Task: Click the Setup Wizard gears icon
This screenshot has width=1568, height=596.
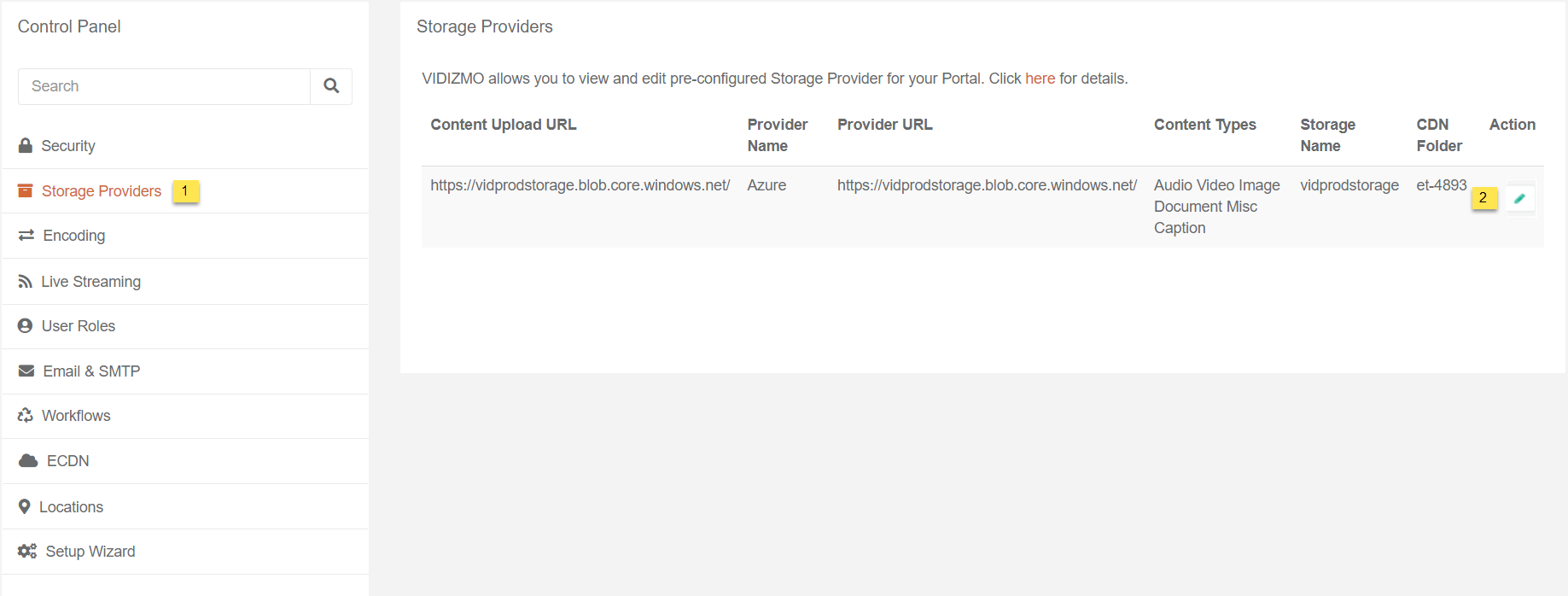Action: click(27, 552)
